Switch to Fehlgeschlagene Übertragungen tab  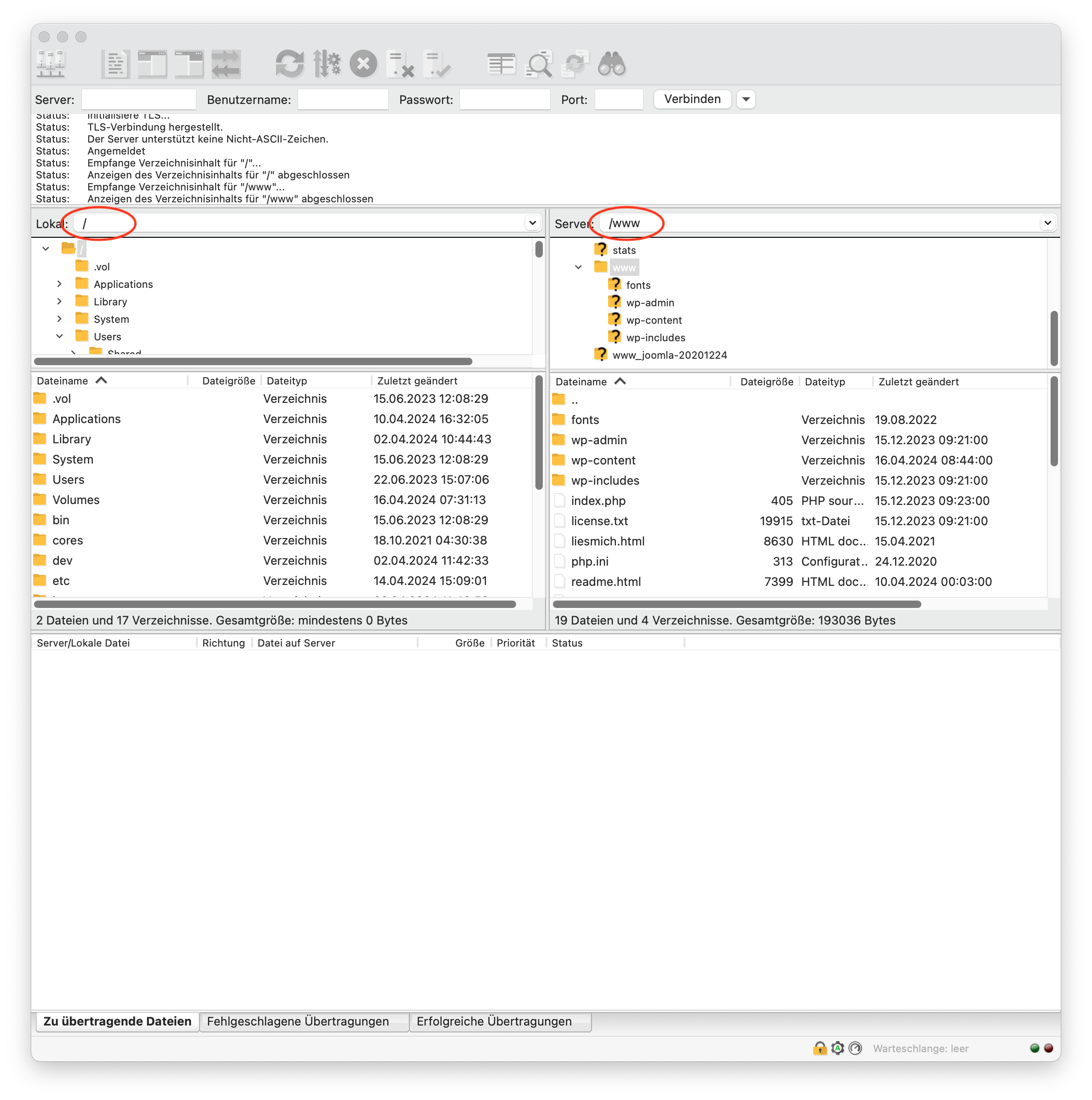(298, 1021)
